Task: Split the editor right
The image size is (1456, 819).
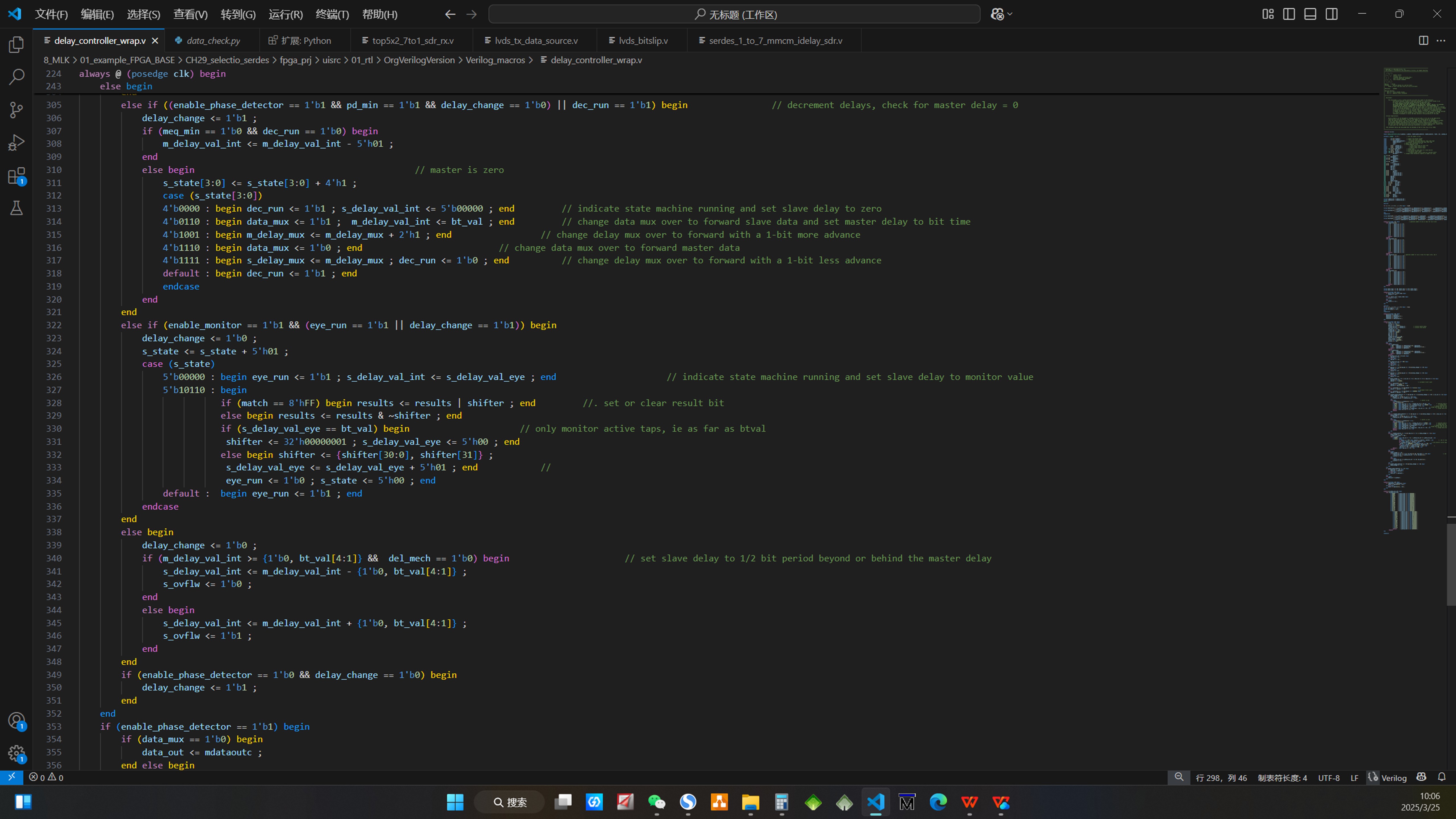Action: 1423,41
